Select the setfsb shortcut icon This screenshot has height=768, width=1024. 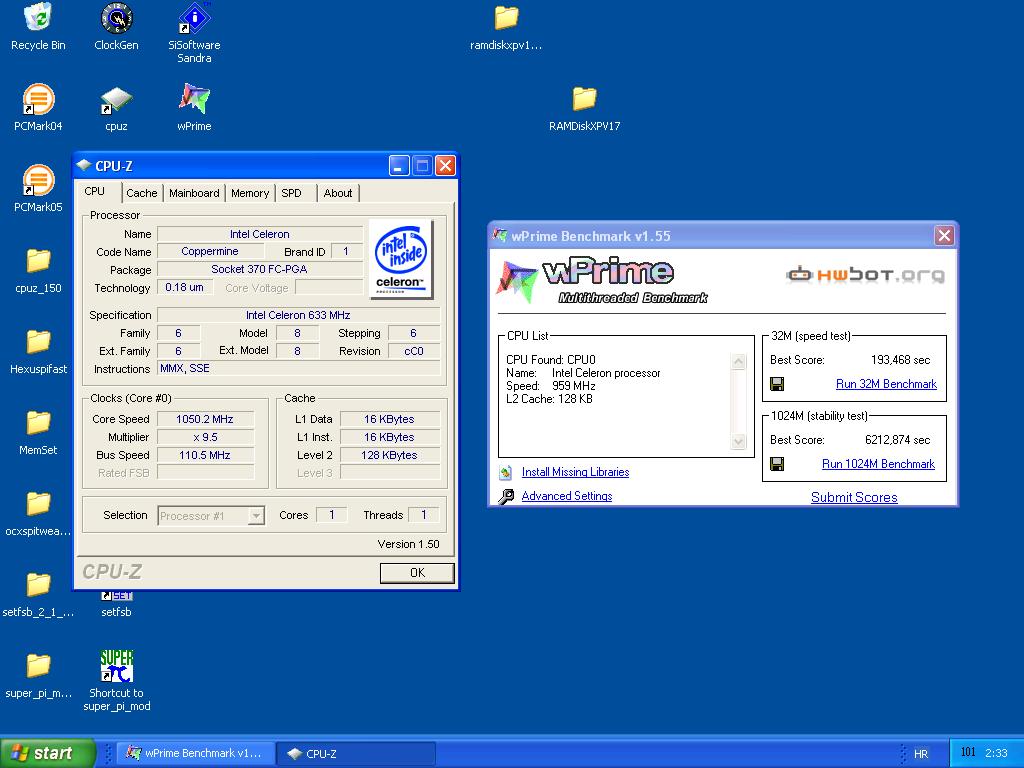[x=116, y=604]
